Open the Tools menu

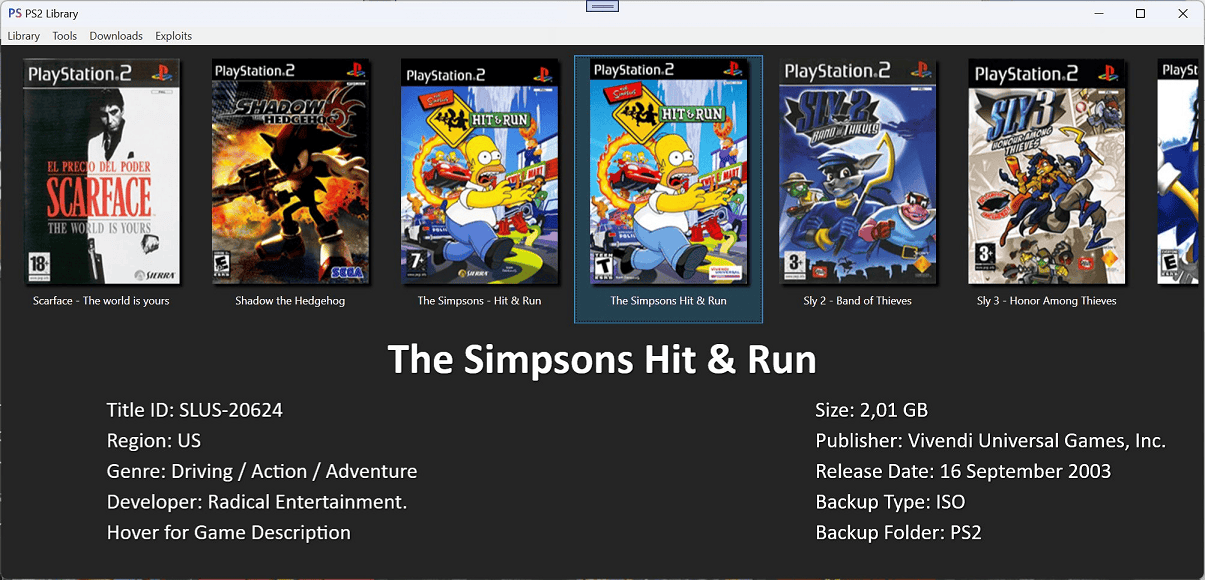tap(65, 36)
